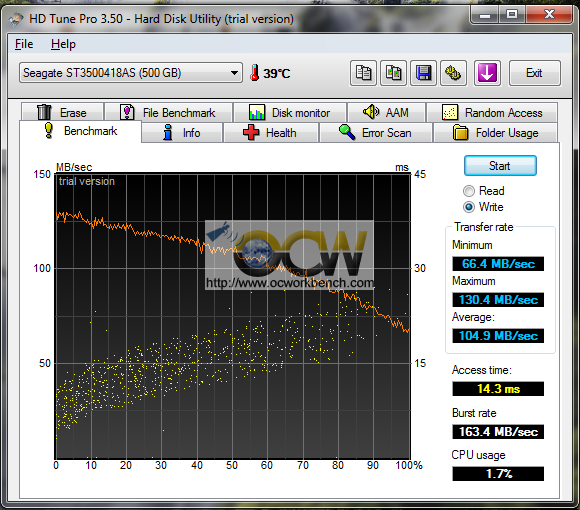
Task: Click the Start benchmark button
Action: pos(500,166)
